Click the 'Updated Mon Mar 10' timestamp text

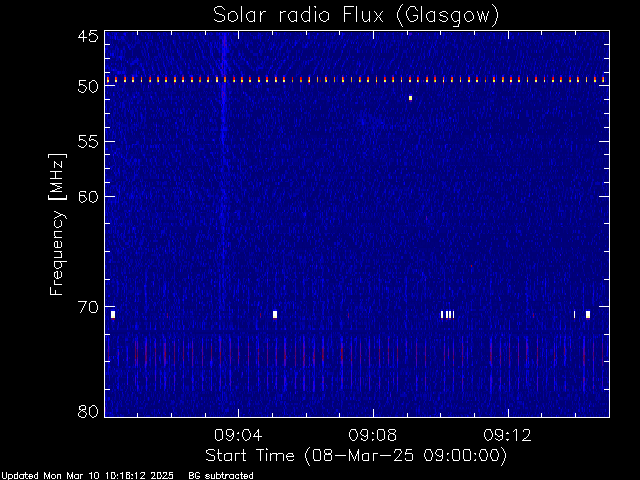[x=87, y=476]
